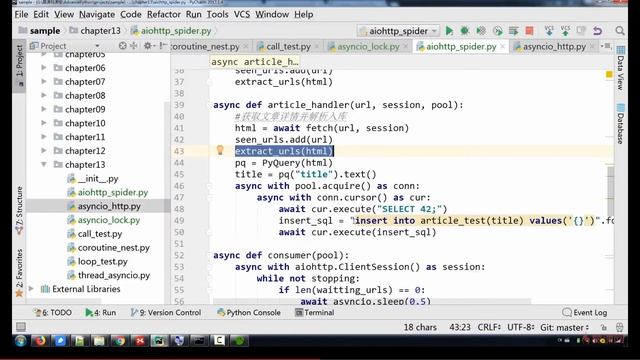Screen dimensions: 640x360
Task: Select asyncio_lock.py in the project tree
Action: 109,220
